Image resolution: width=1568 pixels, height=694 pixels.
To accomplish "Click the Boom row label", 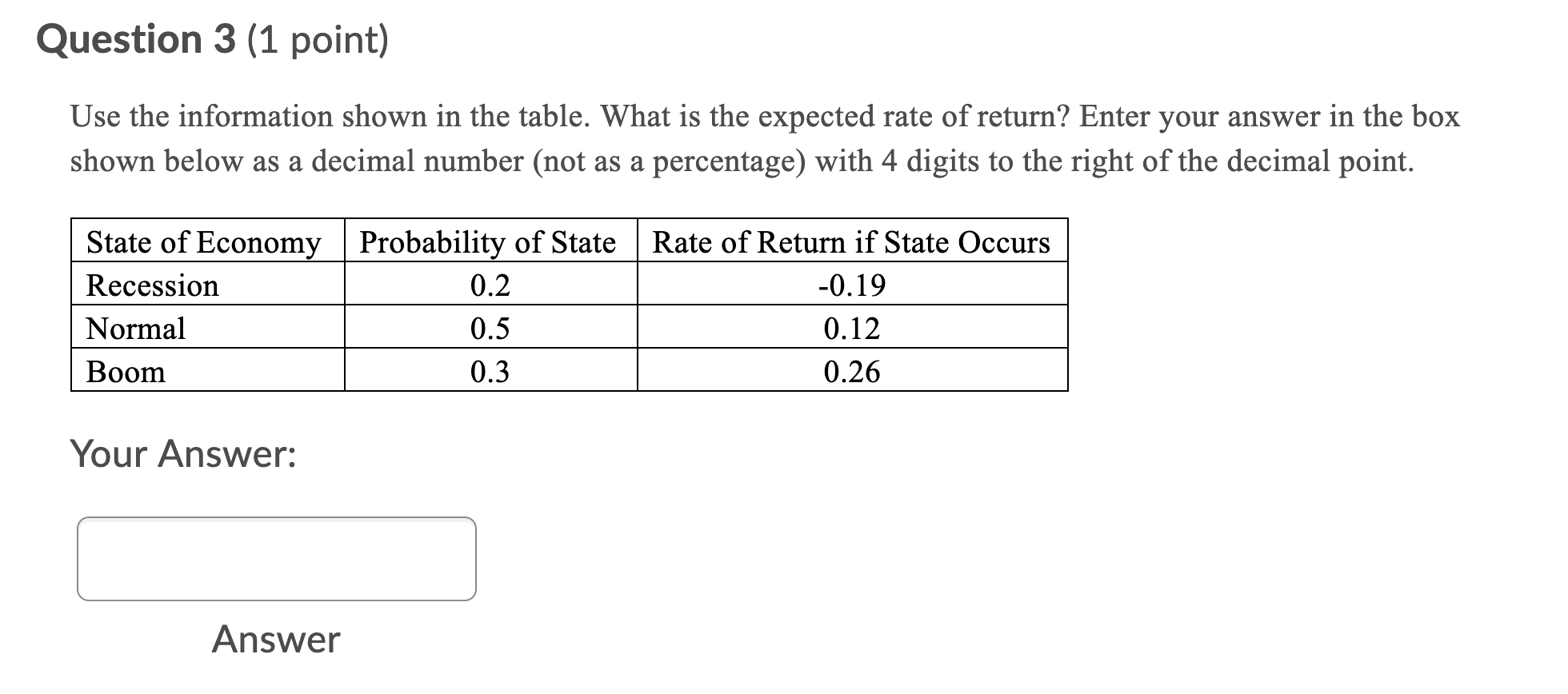I will (126, 372).
